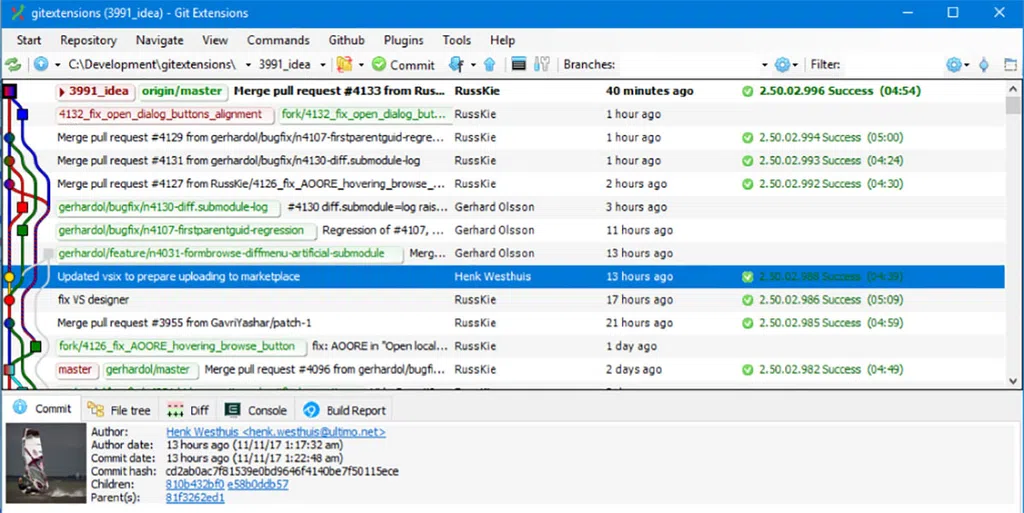Click the Commit toolbar button
This screenshot has width=1024, height=513.
point(403,65)
